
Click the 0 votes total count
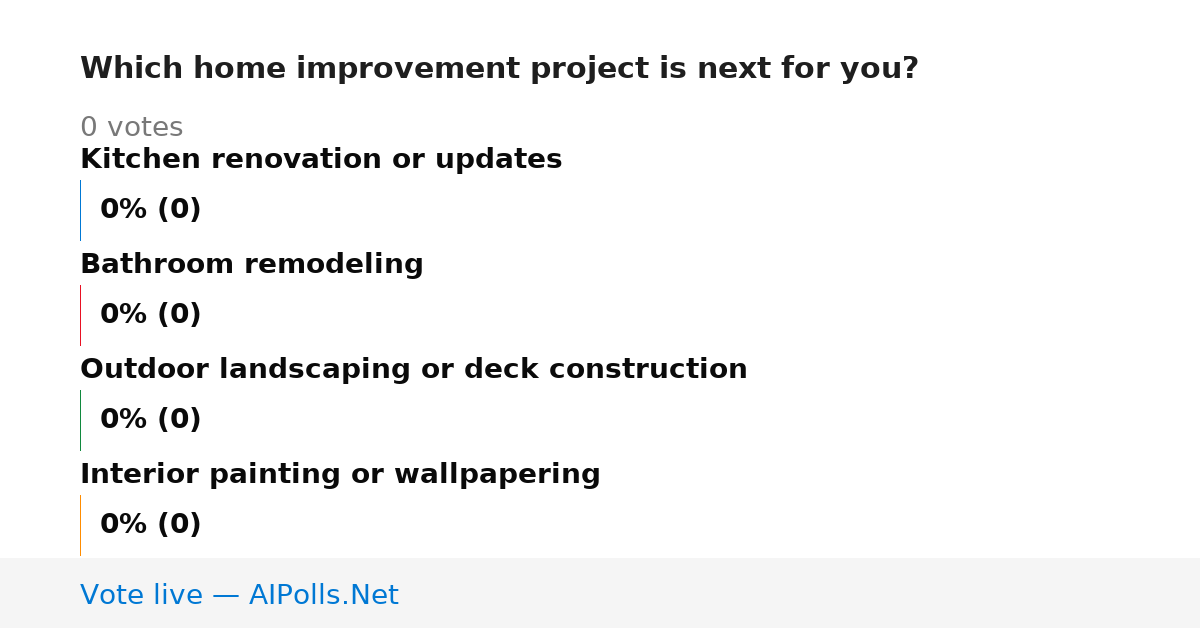pyautogui.click(x=132, y=128)
